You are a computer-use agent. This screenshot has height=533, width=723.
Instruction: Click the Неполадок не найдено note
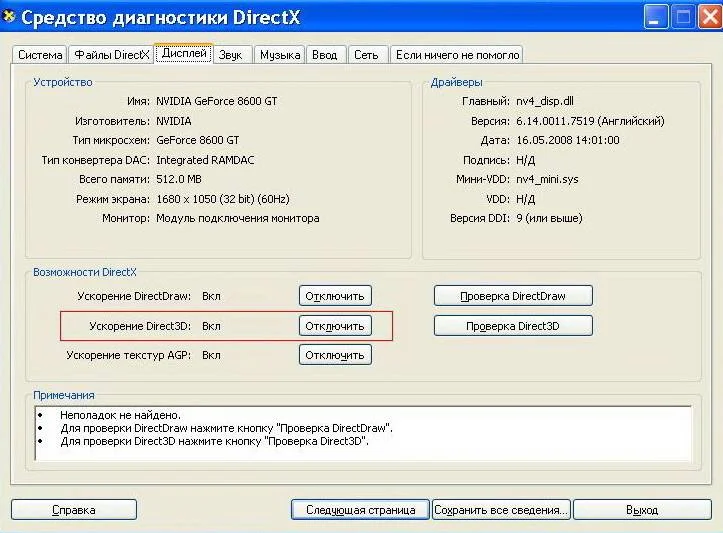pyautogui.click(x=120, y=415)
